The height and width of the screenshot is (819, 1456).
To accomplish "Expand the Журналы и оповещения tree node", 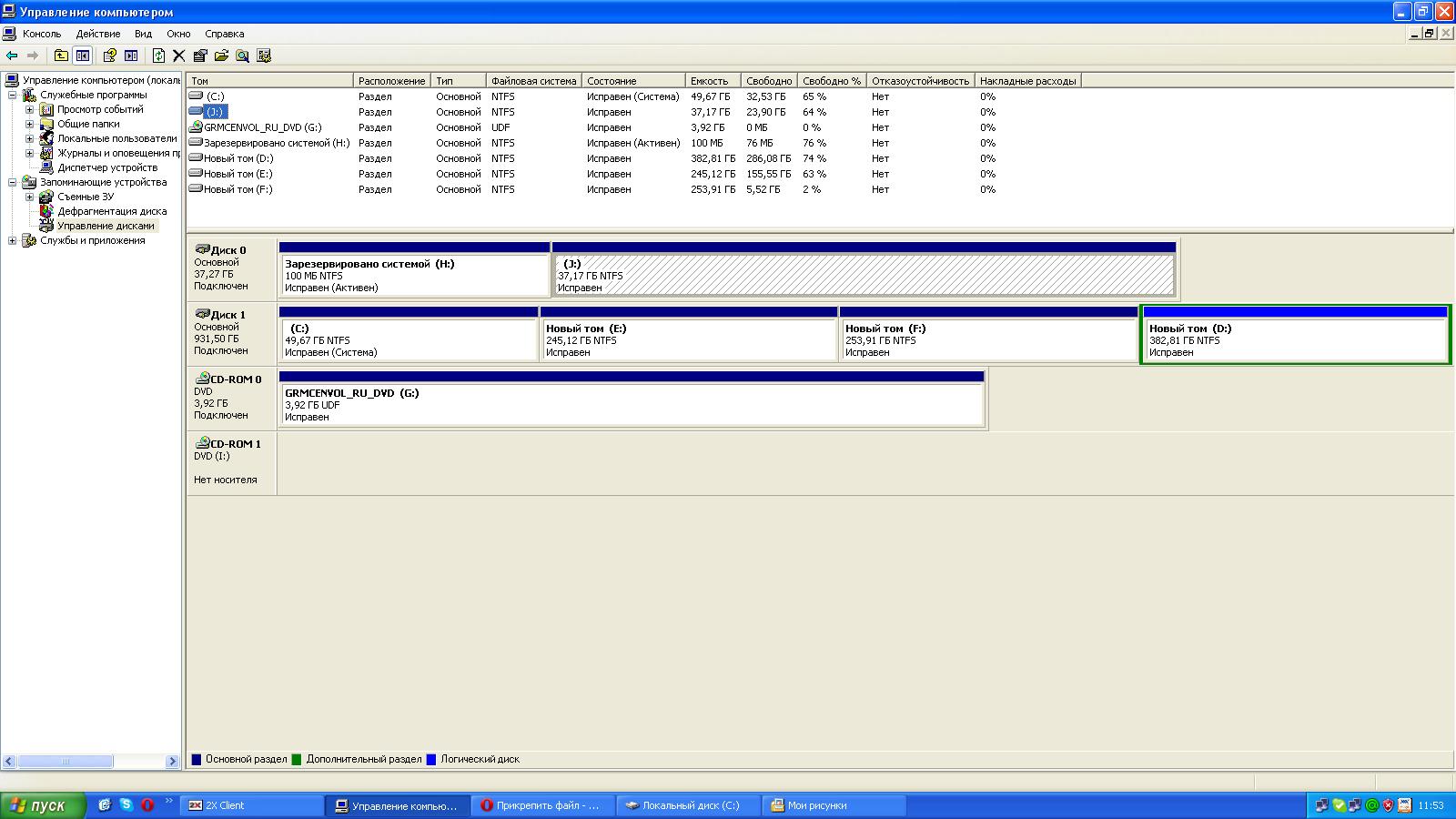I will point(29,153).
